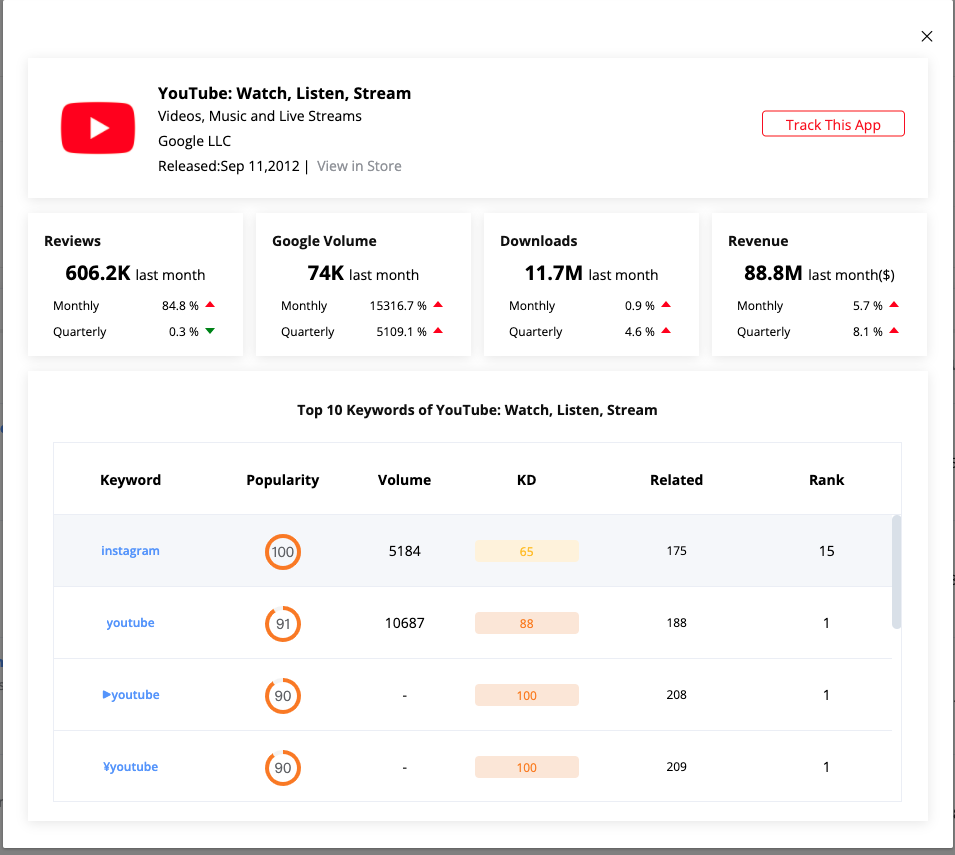Click the Revenue monthly up arrow

click(894, 305)
